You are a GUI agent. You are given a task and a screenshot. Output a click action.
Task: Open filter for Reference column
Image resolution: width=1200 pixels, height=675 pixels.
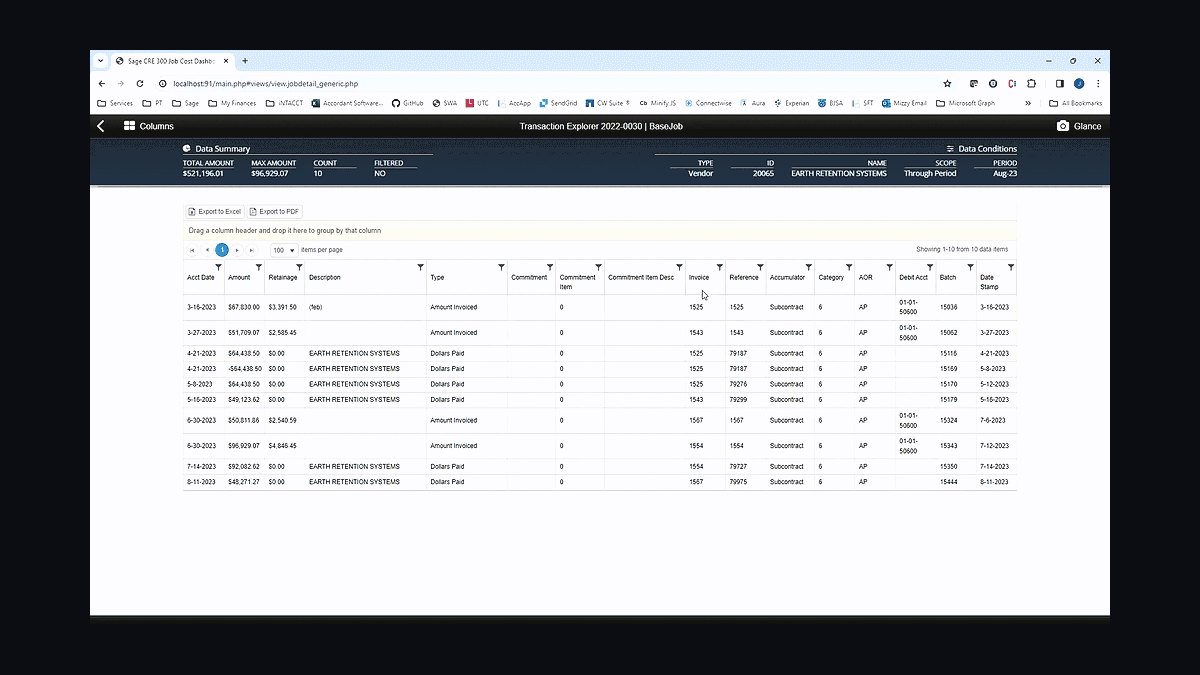point(760,267)
